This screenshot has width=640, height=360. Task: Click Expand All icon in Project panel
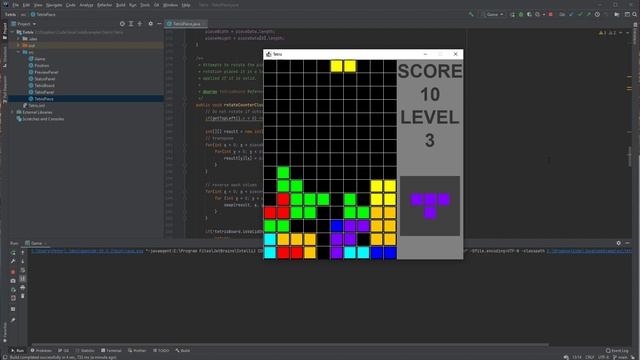[x=131, y=24]
